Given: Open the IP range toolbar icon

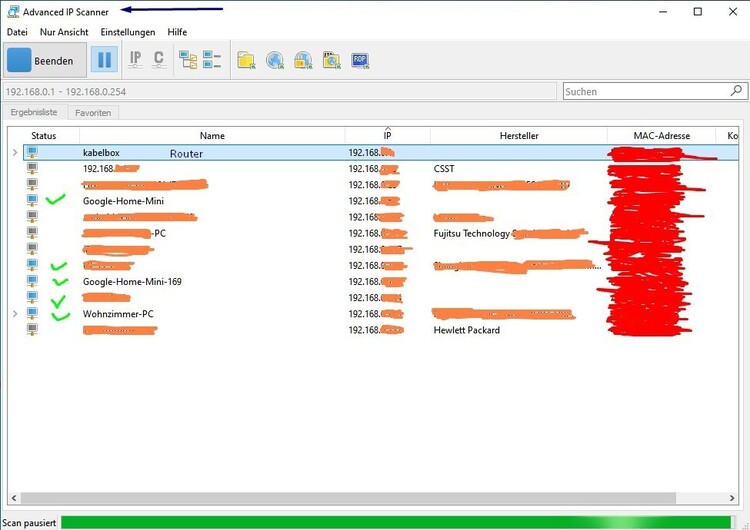Looking at the screenshot, I should 135,60.
